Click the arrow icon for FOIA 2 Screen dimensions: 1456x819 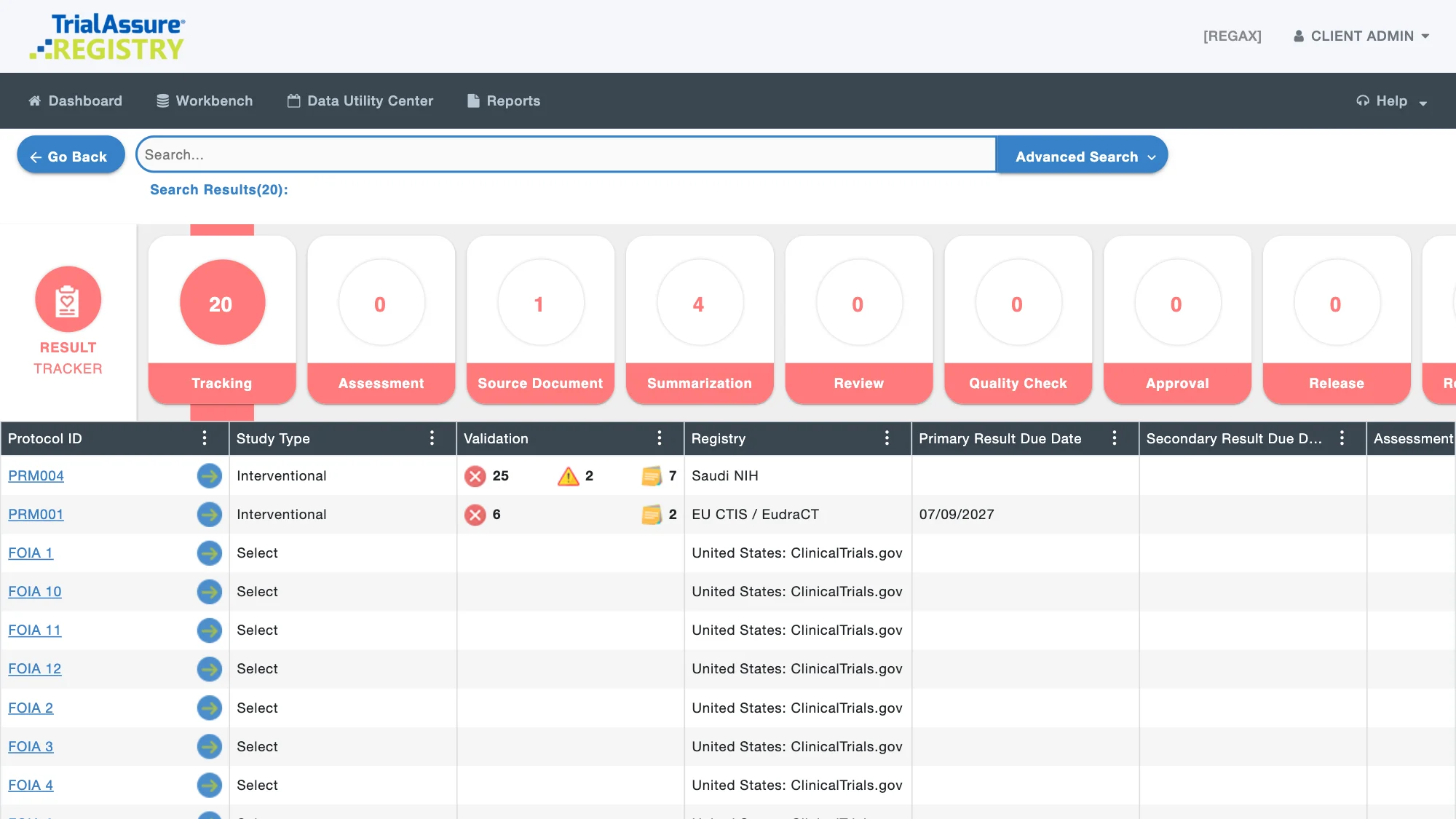(x=210, y=708)
